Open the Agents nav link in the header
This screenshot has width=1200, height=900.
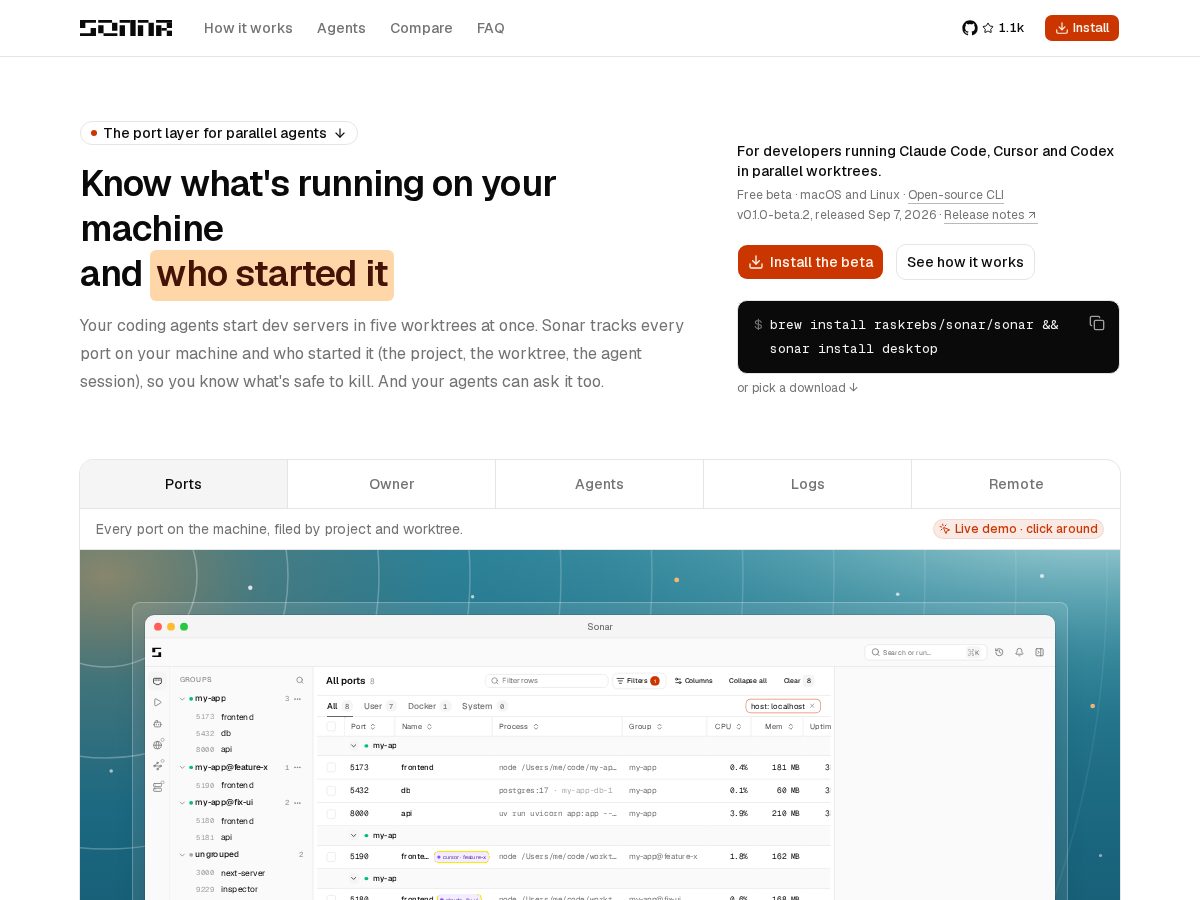(341, 28)
